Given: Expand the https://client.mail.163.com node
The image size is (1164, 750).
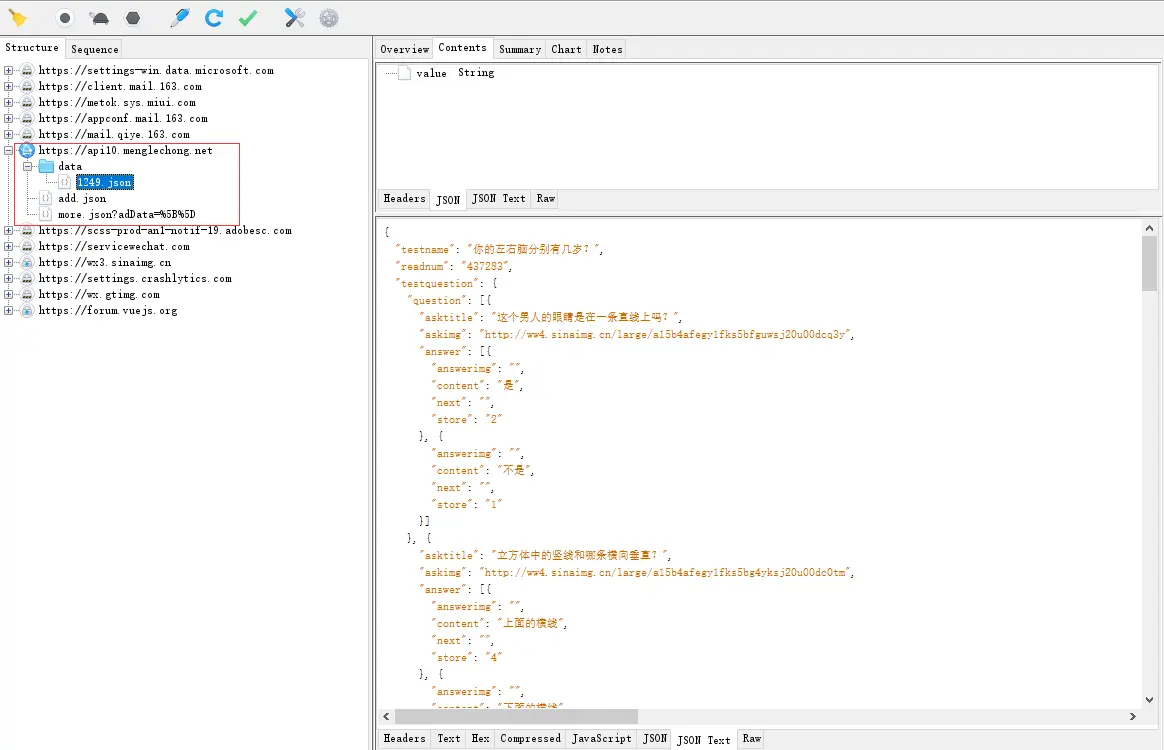Looking at the screenshot, I should tap(8, 86).
